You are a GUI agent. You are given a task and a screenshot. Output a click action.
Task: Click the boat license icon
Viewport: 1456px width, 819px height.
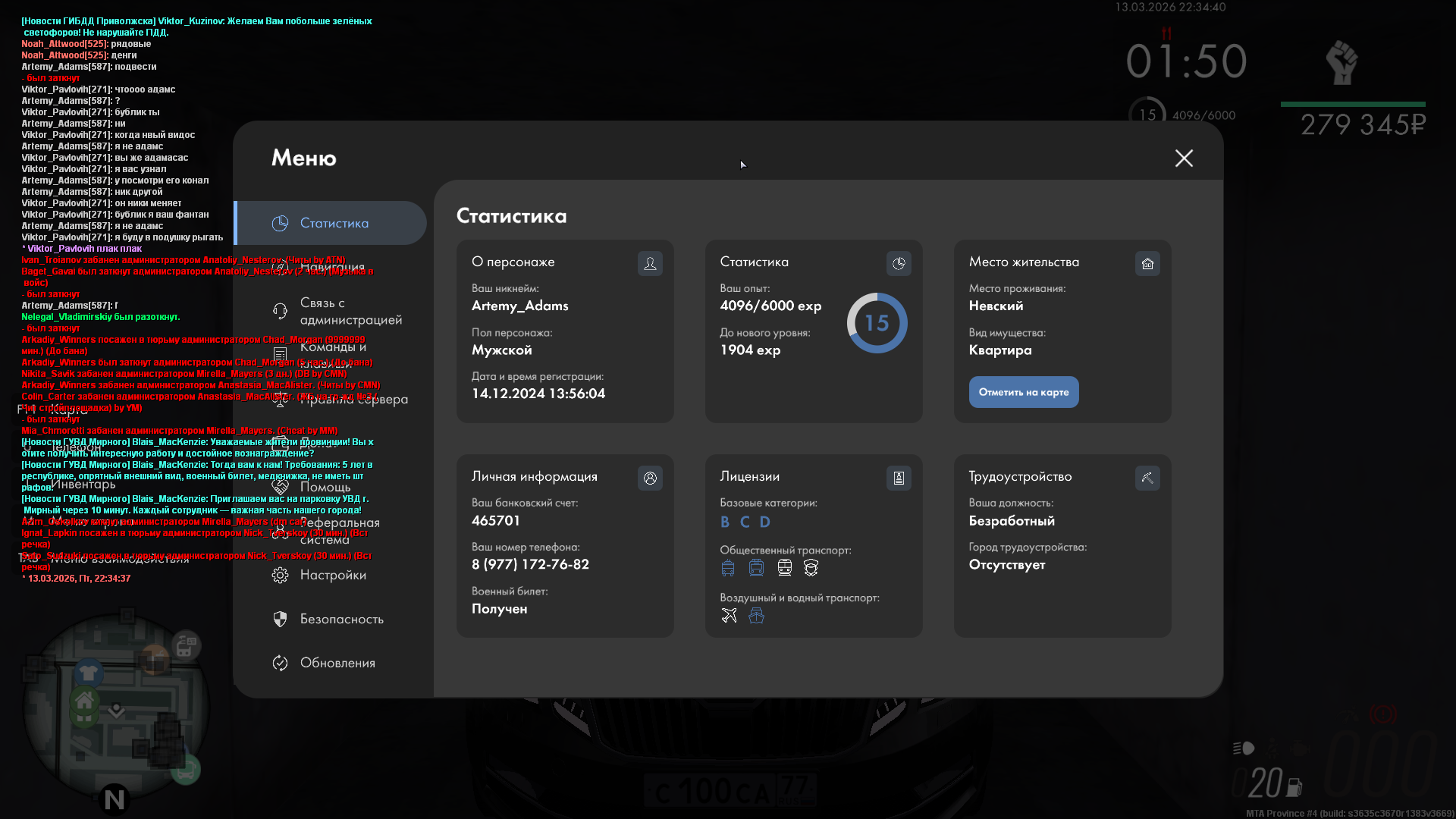[x=756, y=616]
